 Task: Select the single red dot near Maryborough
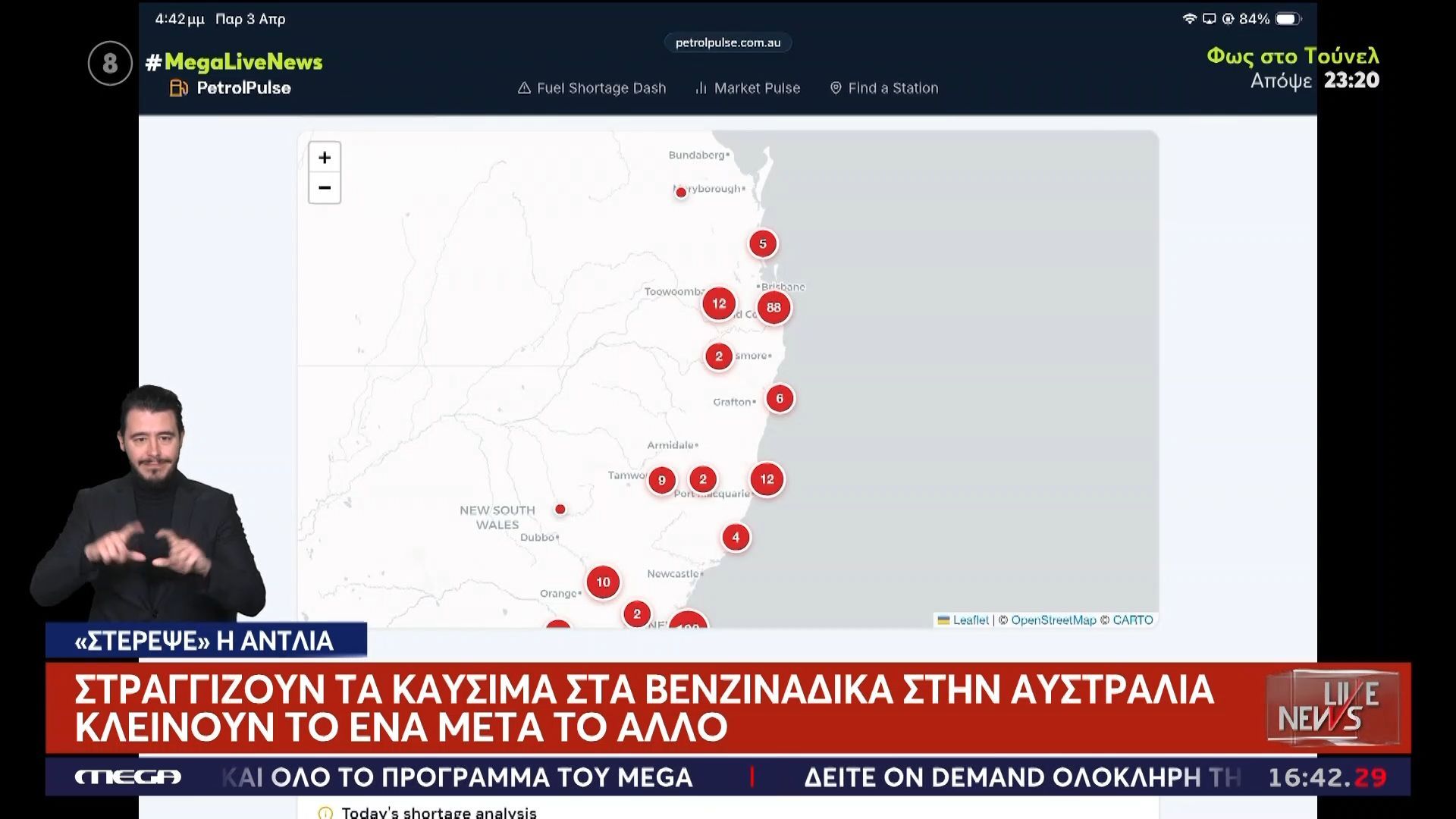pos(681,193)
